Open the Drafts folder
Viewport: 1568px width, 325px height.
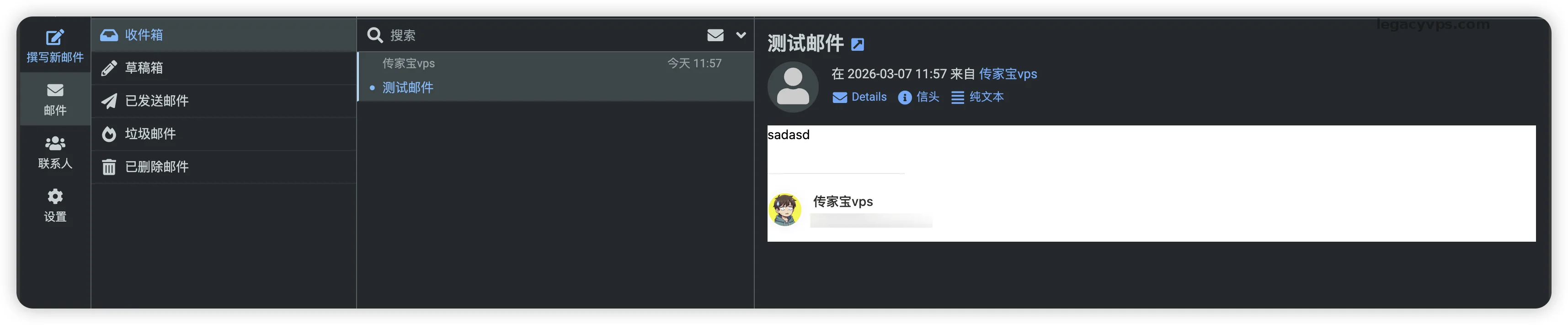[x=144, y=68]
